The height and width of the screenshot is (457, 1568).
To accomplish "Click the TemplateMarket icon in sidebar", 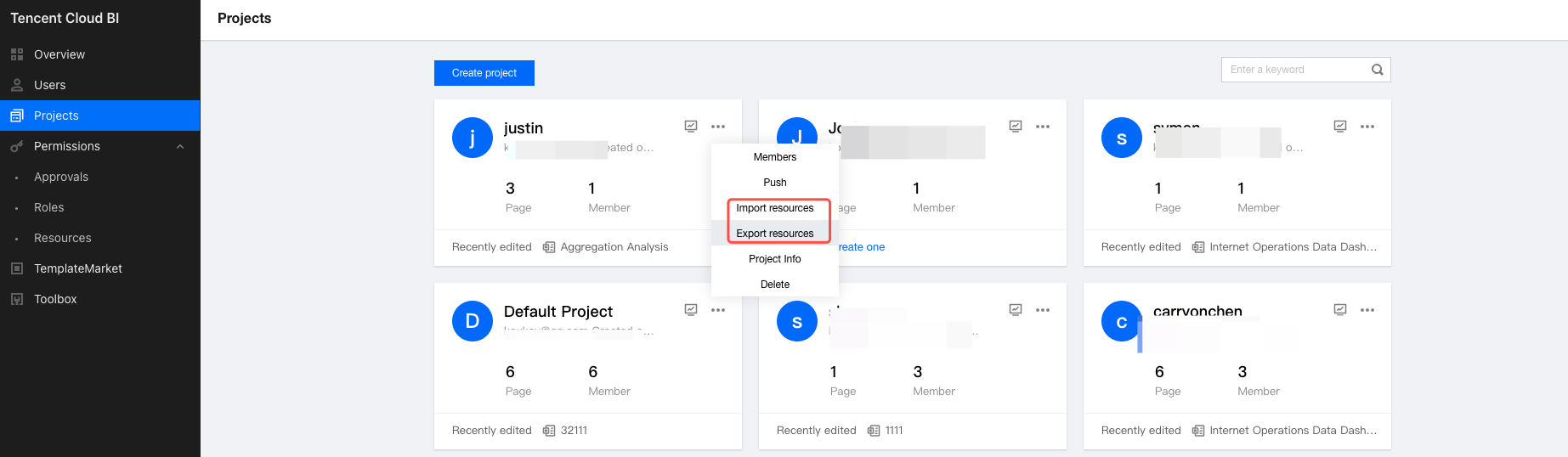I will [x=17, y=268].
